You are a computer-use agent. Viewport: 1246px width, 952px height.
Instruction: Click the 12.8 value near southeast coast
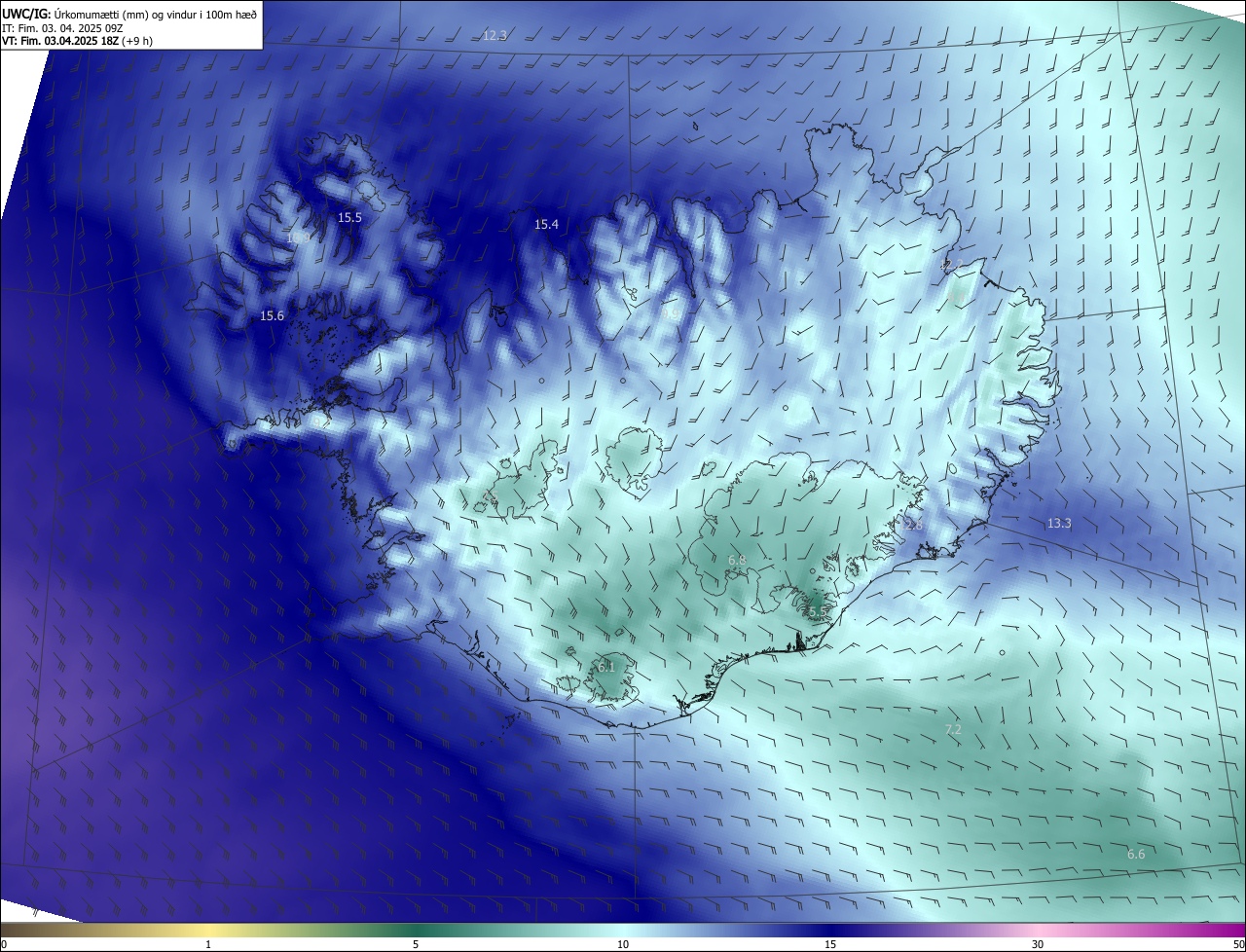pyautogui.click(x=910, y=526)
